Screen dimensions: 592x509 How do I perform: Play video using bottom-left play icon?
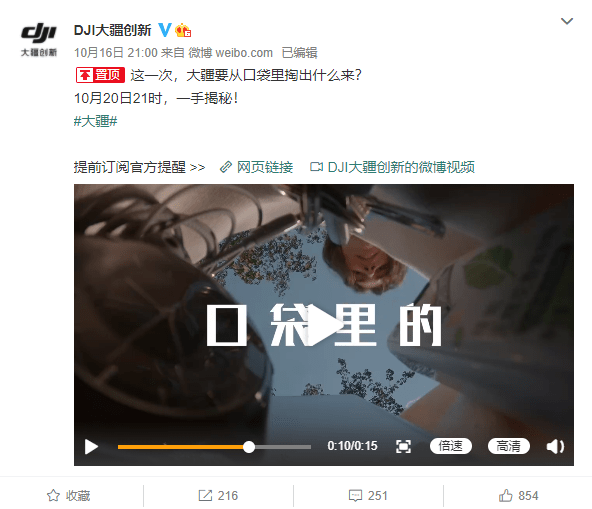pyautogui.click(x=91, y=447)
